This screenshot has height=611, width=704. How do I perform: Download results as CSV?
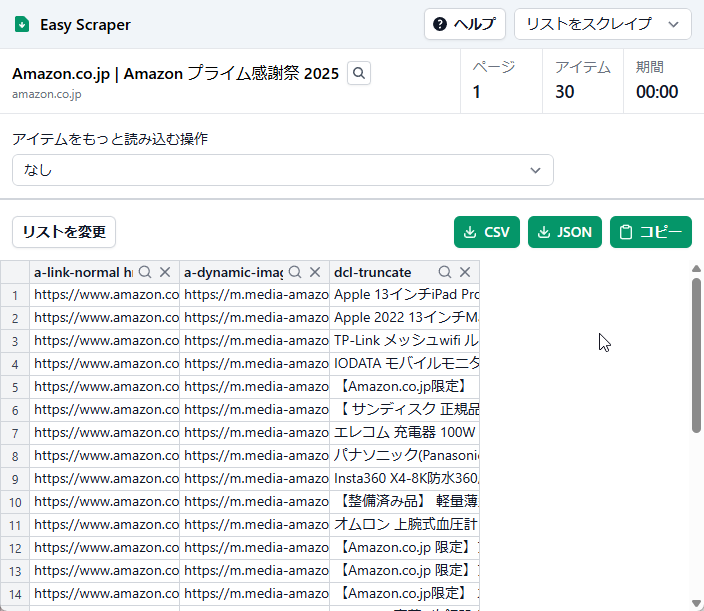coord(487,232)
